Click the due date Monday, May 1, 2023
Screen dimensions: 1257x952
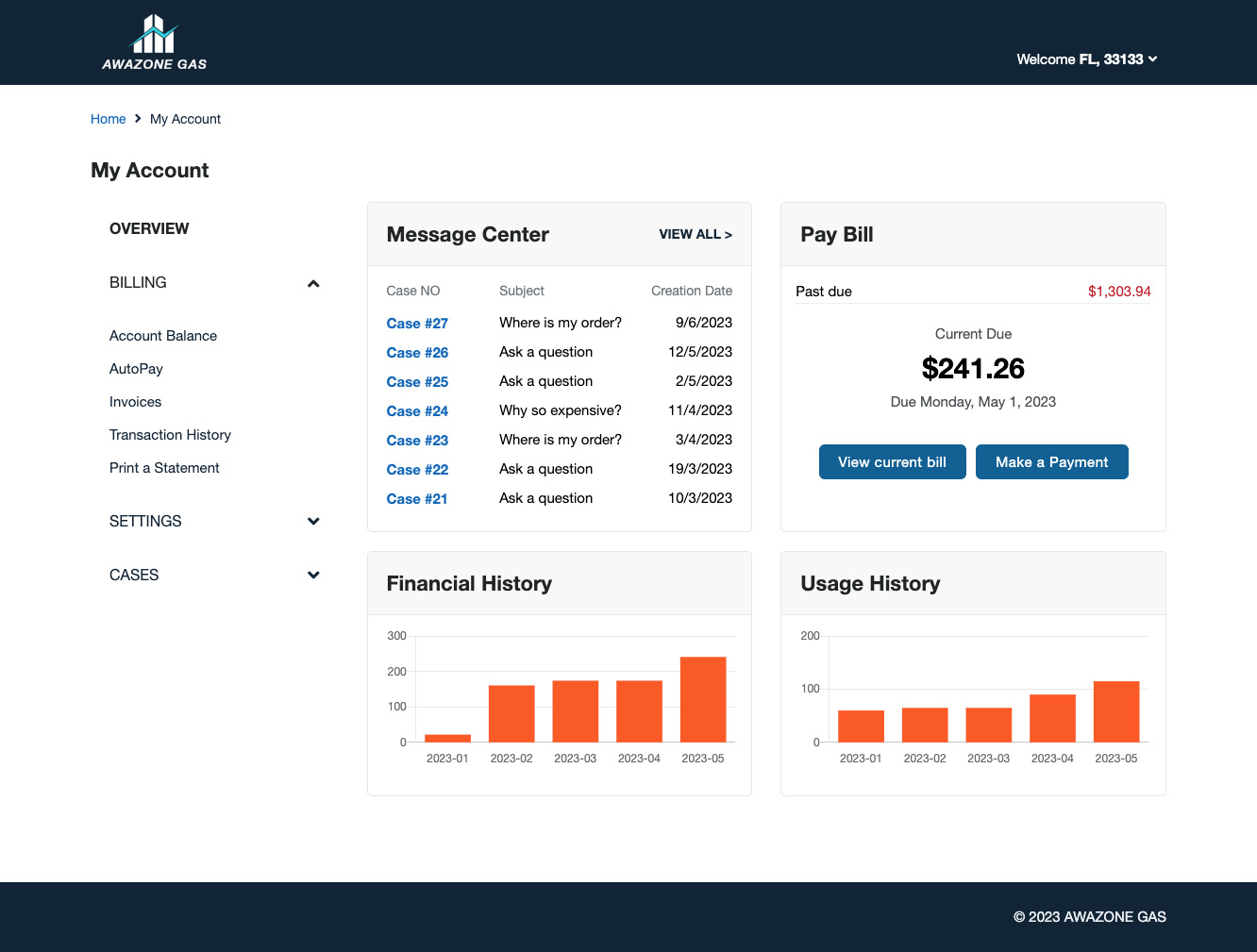[973, 402]
